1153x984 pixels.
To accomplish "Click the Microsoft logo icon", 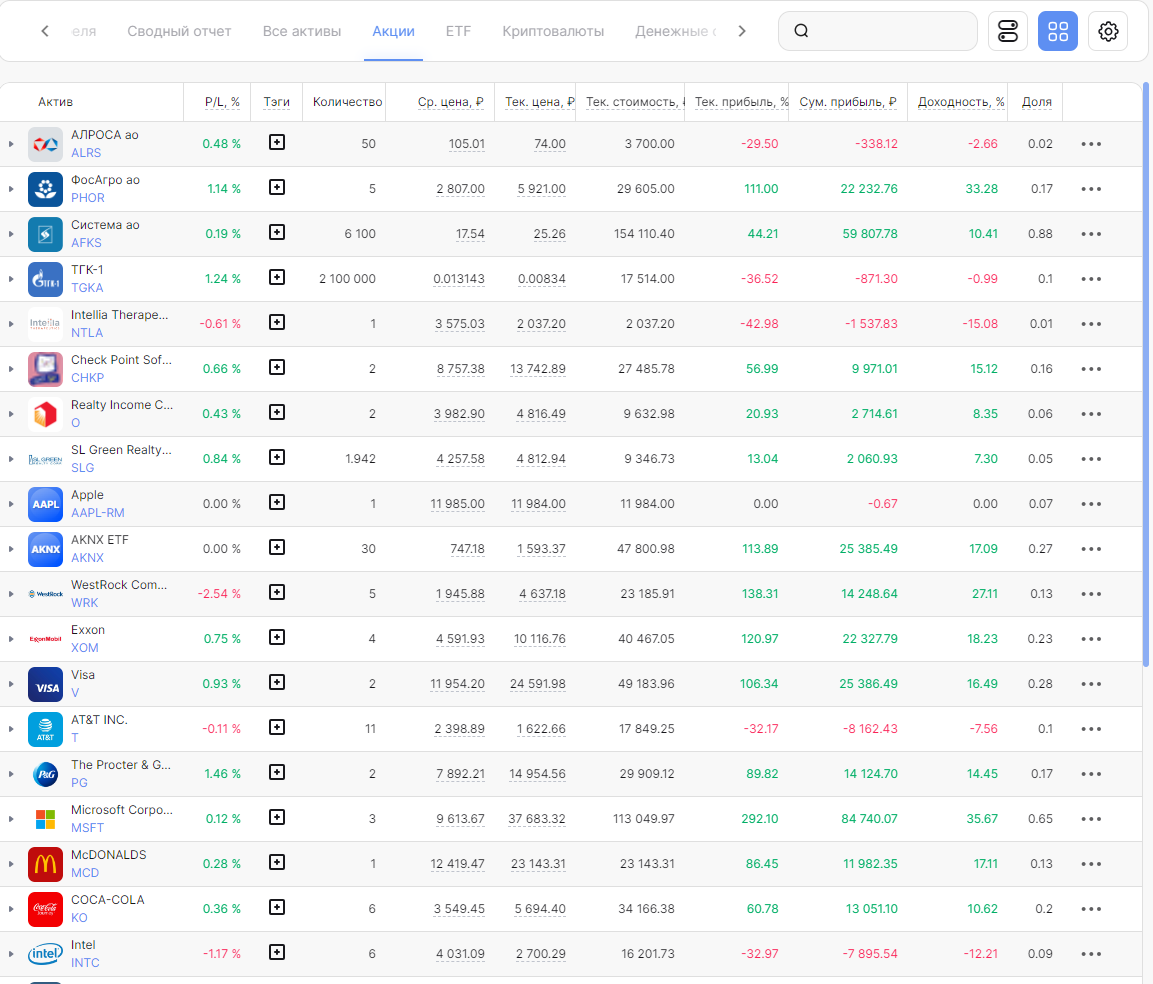I will point(45,819).
